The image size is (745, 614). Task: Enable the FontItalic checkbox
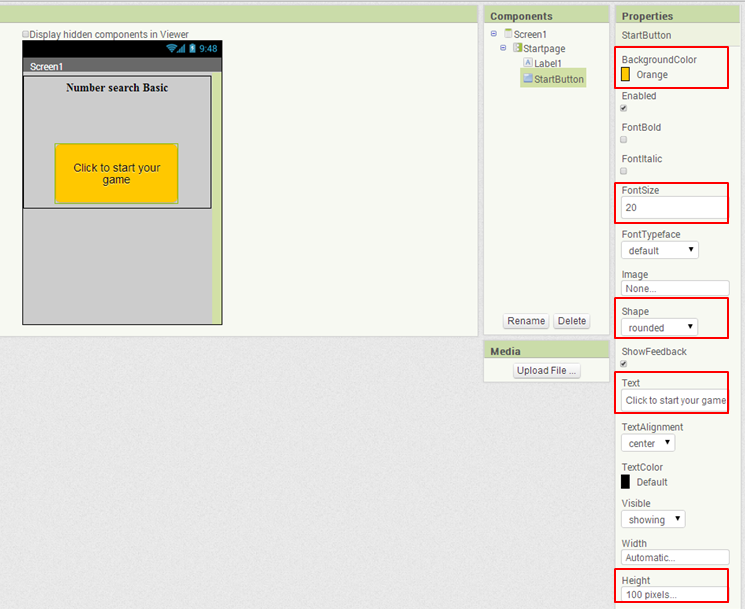click(624, 171)
